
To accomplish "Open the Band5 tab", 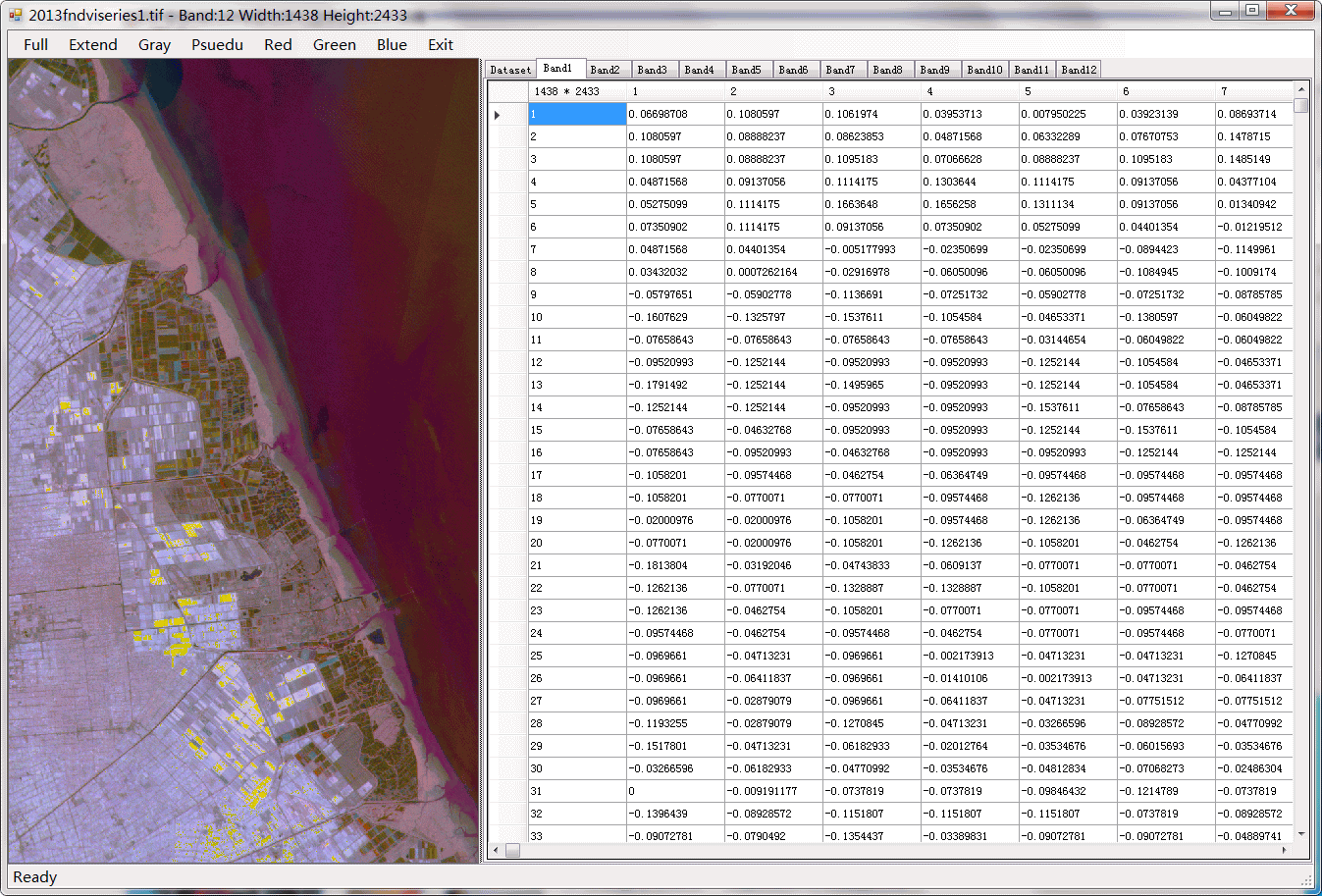I will point(747,70).
